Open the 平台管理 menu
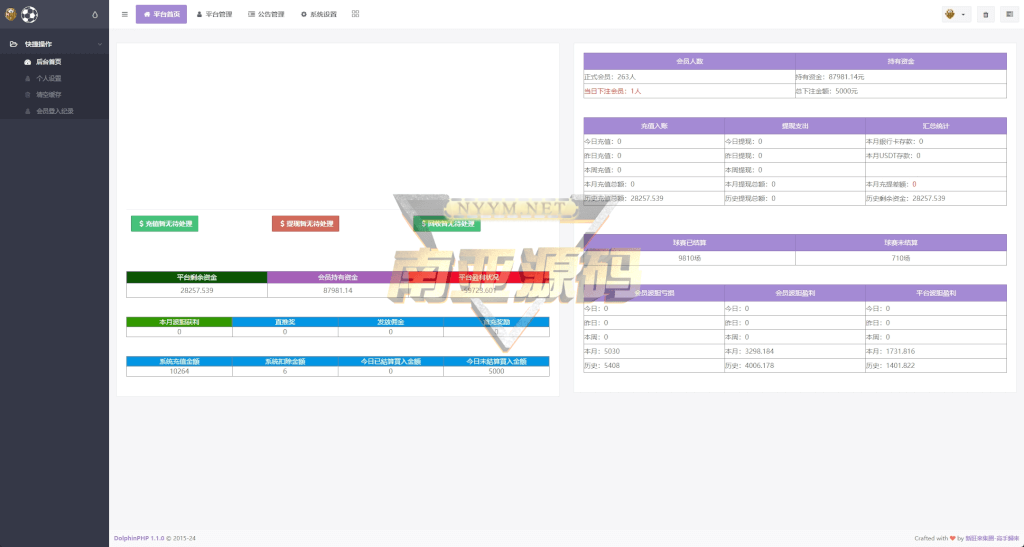1024x547 pixels. (x=214, y=15)
